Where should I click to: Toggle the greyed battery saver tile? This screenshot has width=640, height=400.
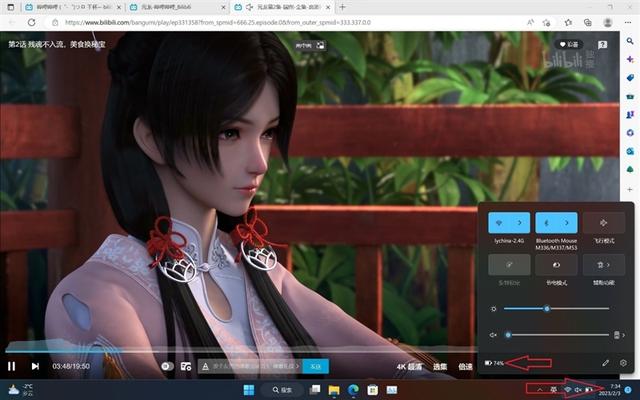pos(509,265)
